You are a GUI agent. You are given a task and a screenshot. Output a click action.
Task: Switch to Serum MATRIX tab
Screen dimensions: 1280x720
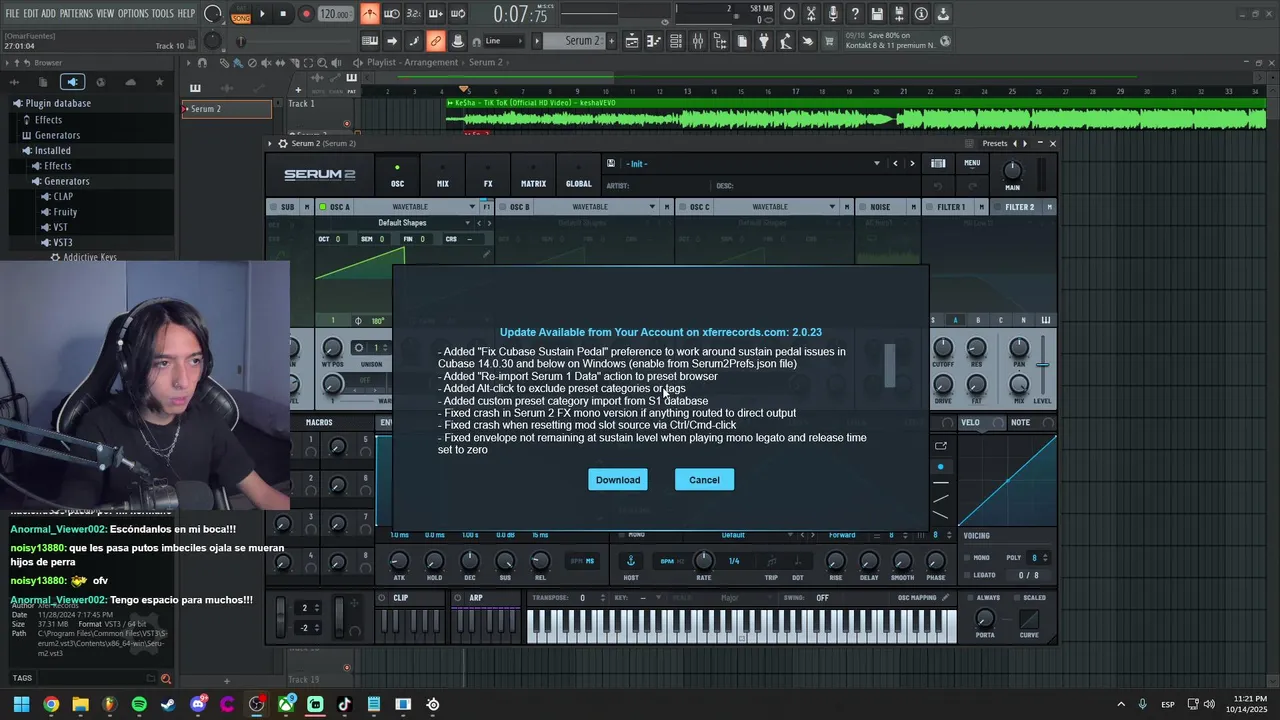pyautogui.click(x=533, y=177)
